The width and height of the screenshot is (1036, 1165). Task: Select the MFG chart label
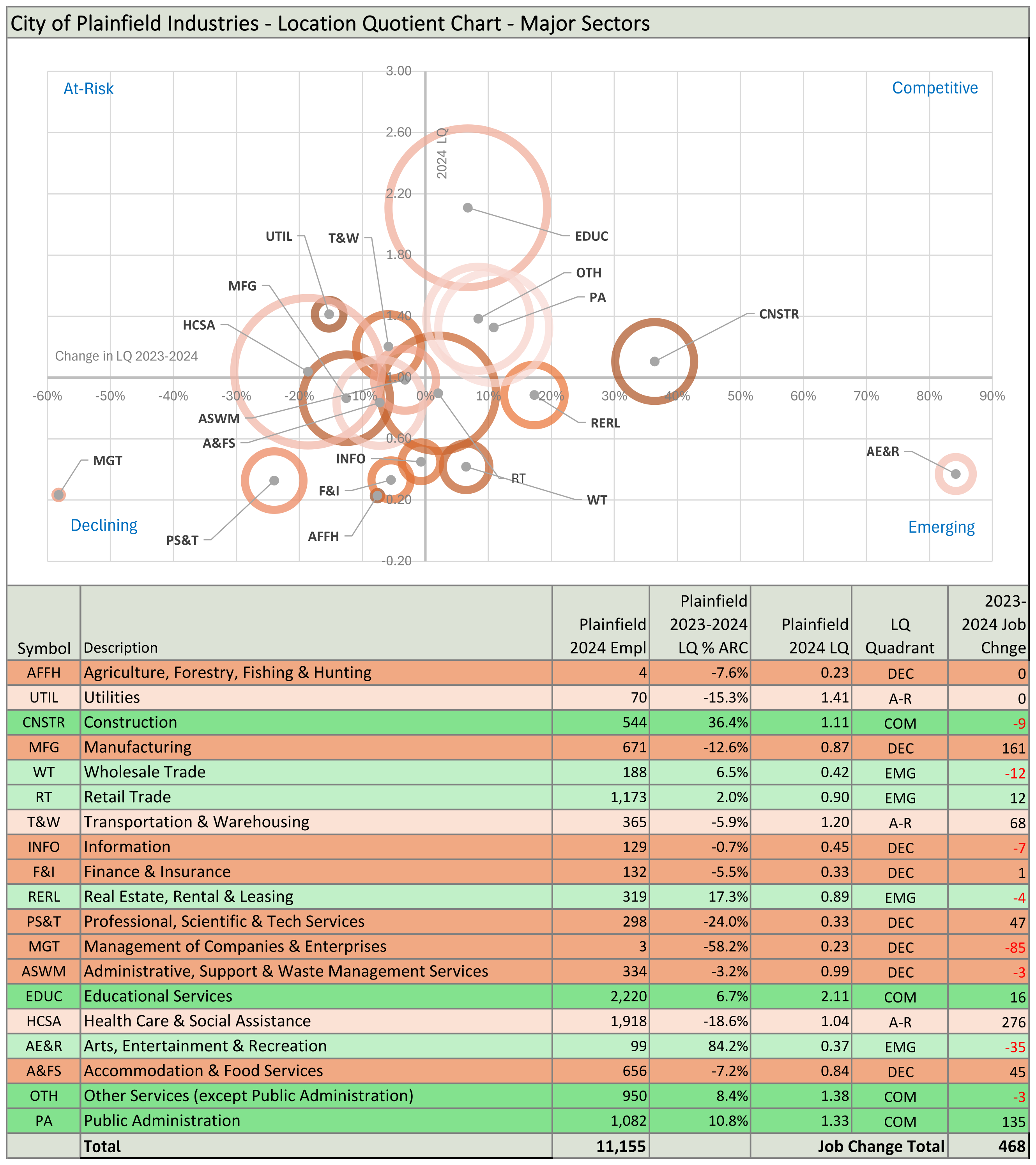point(242,286)
